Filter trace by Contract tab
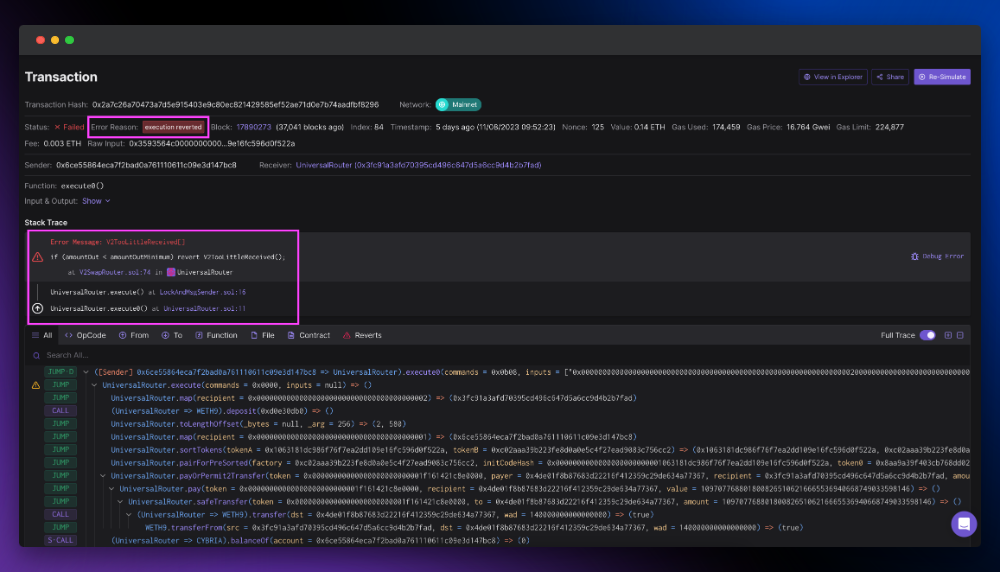 point(308,336)
